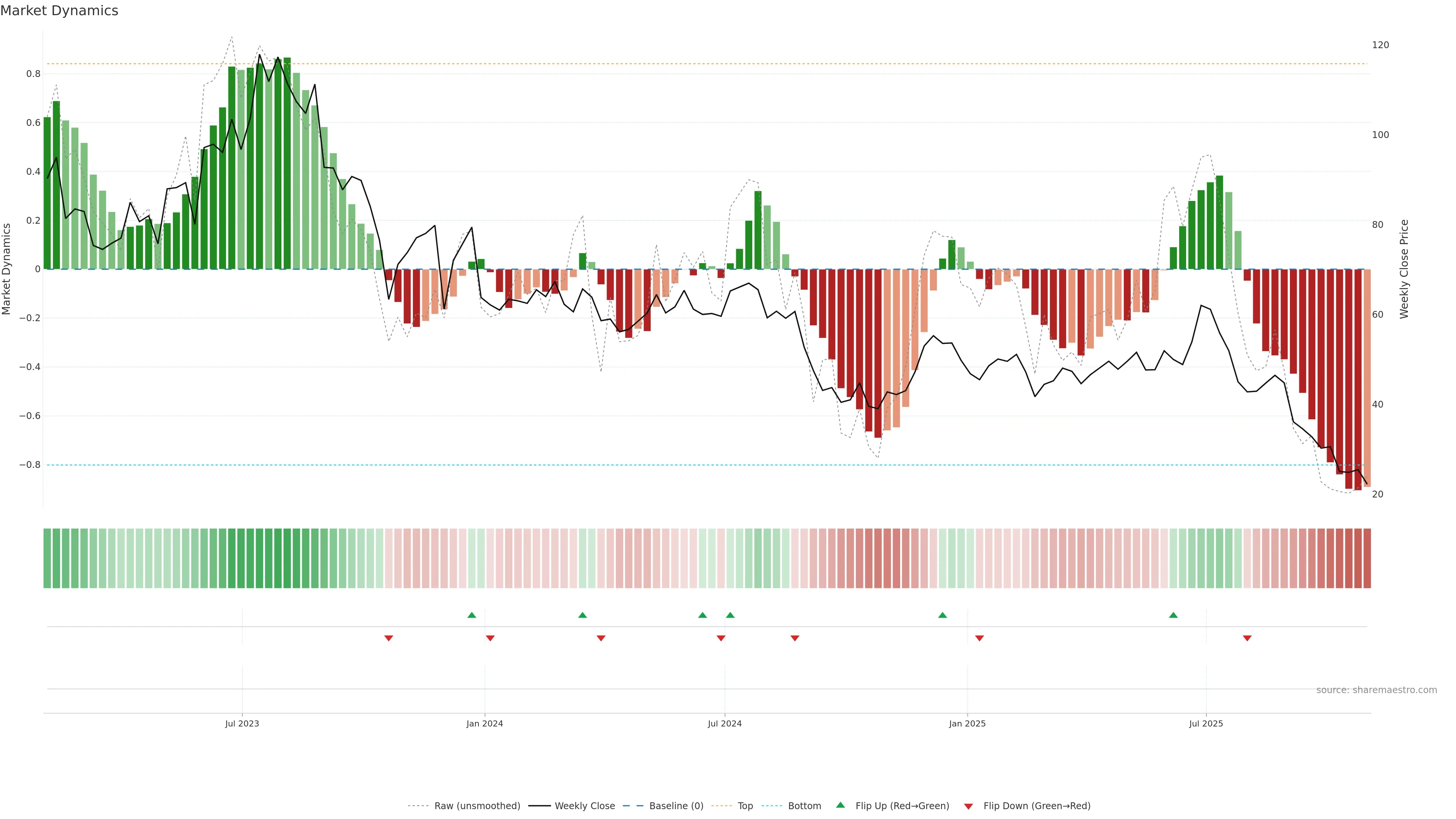Select the leftmost red flip-down marker

[388, 638]
